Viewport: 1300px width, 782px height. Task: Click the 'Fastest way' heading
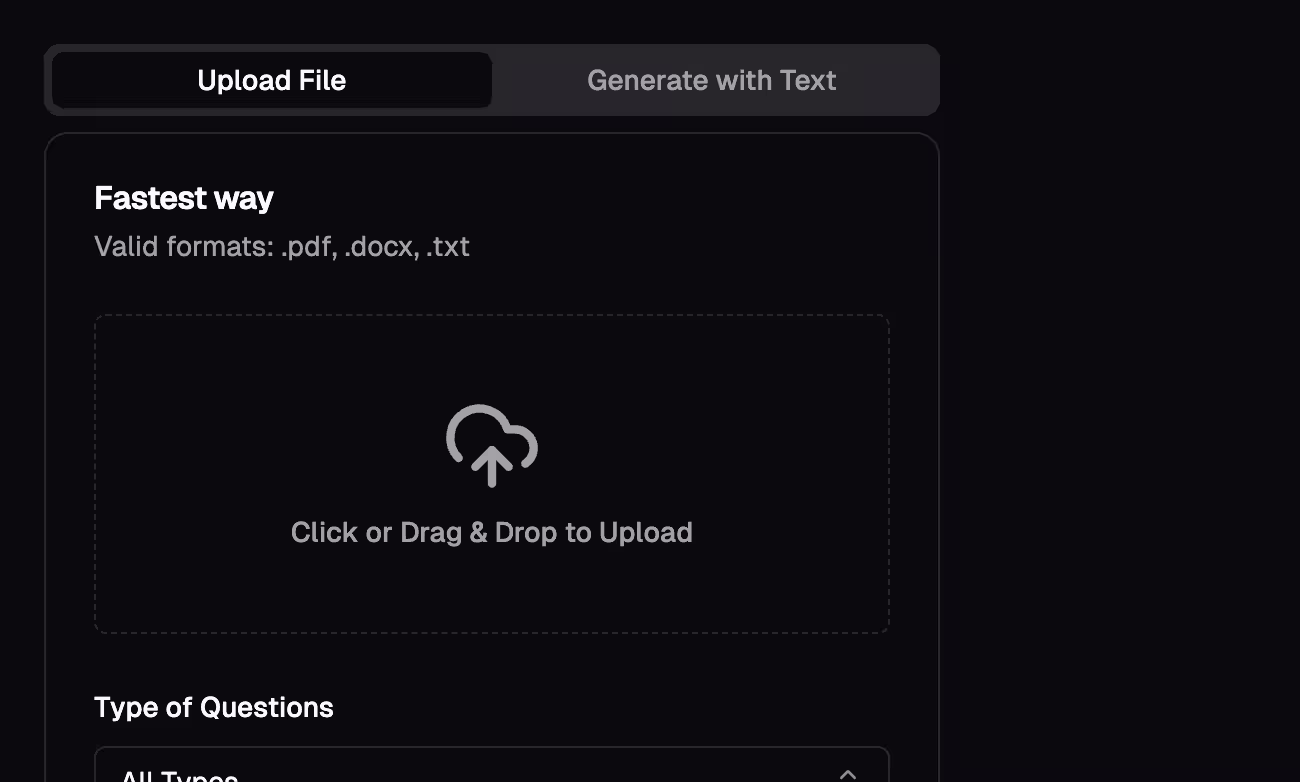(x=184, y=198)
